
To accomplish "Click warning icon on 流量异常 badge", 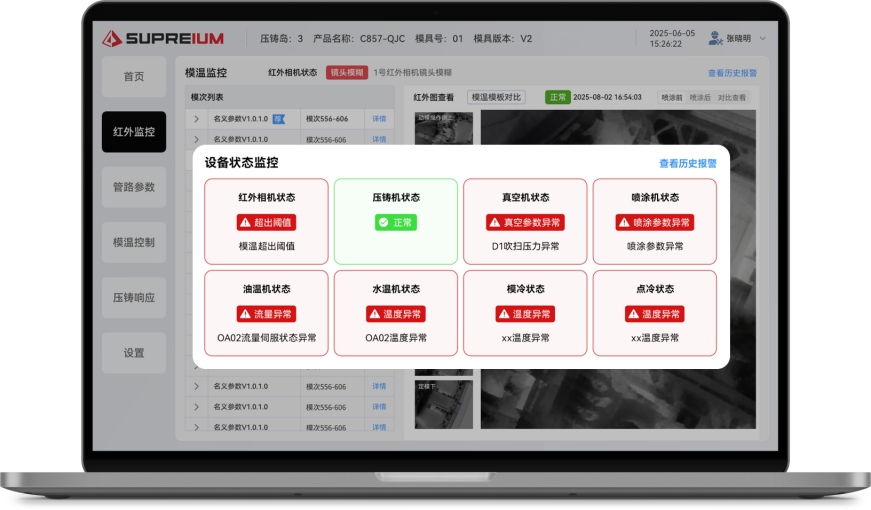I will coord(245,314).
